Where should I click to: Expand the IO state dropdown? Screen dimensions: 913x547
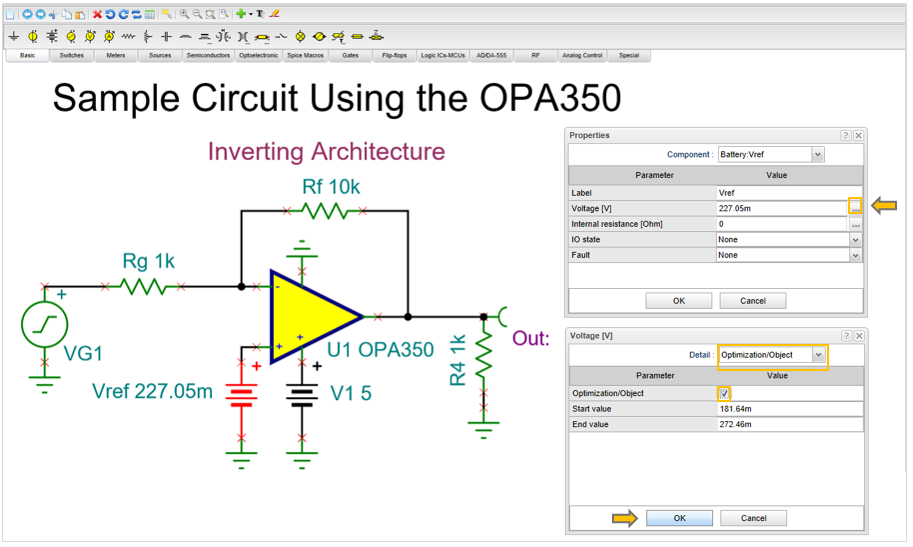pyautogui.click(x=855, y=240)
